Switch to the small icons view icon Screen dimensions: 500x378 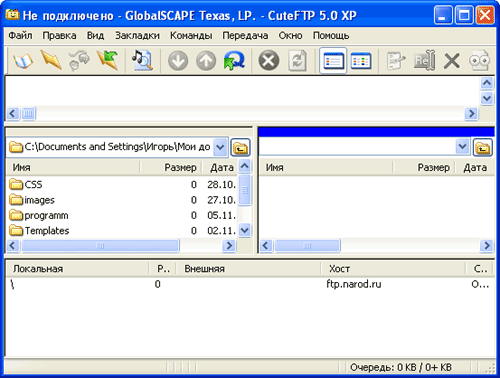point(361,61)
